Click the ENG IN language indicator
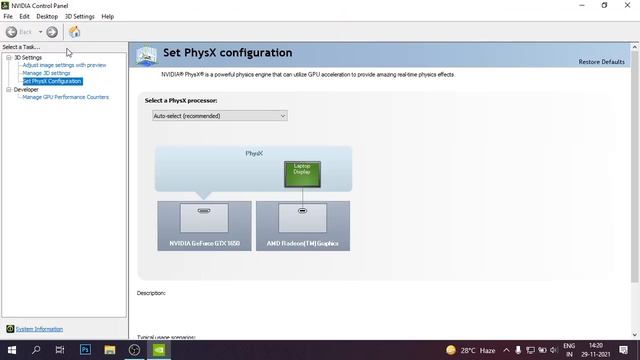 click(569, 350)
